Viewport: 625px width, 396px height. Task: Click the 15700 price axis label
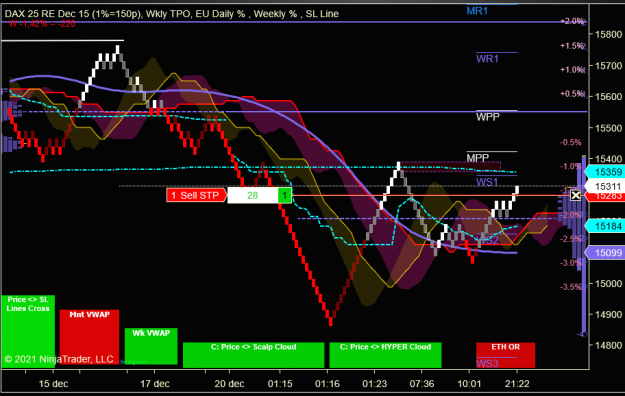point(608,65)
